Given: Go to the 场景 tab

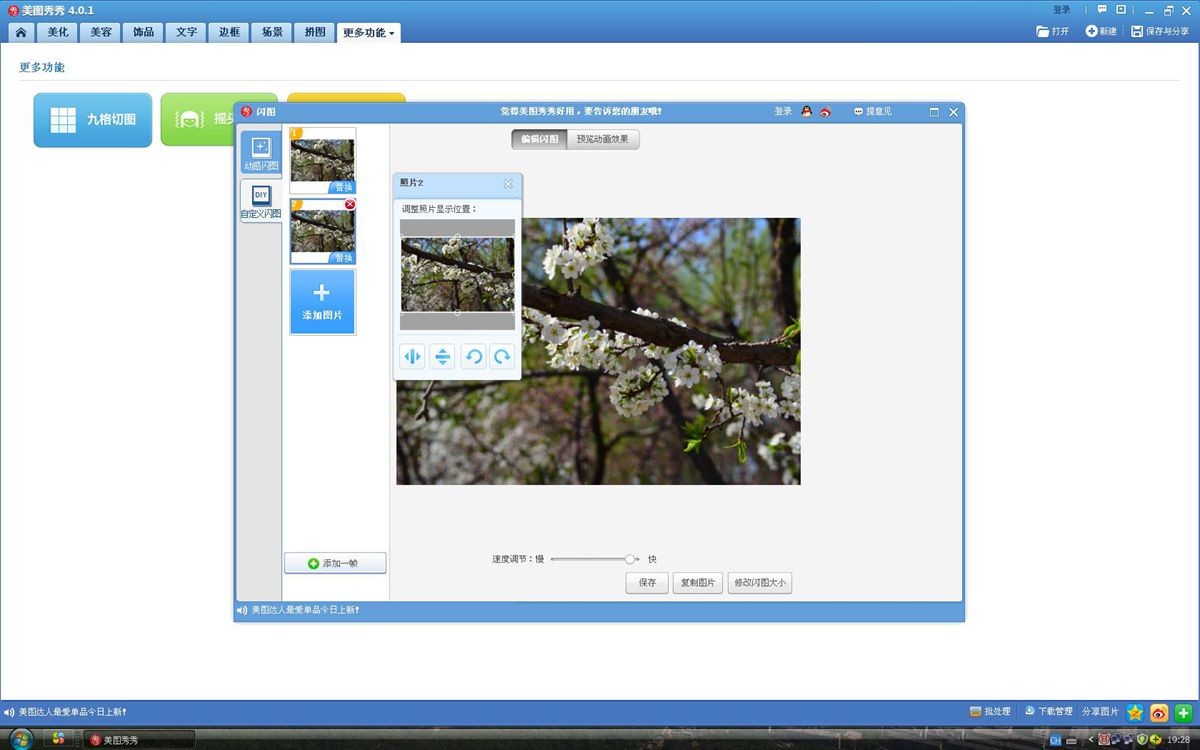Looking at the screenshot, I should point(272,32).
